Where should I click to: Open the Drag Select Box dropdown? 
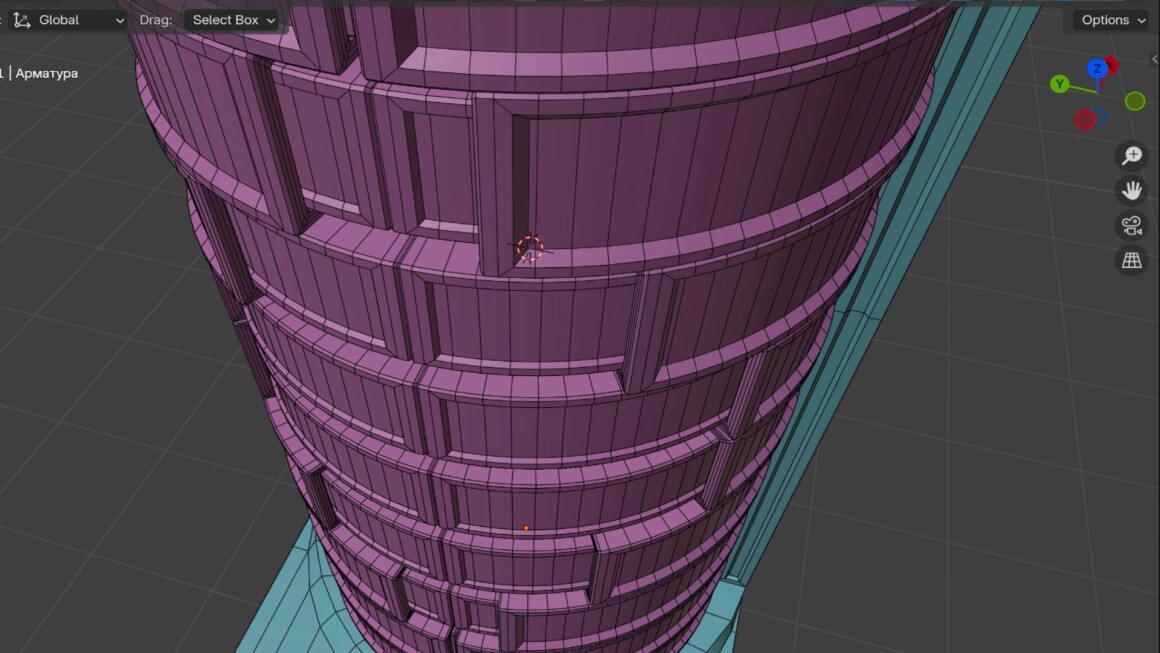pos(234,20)
